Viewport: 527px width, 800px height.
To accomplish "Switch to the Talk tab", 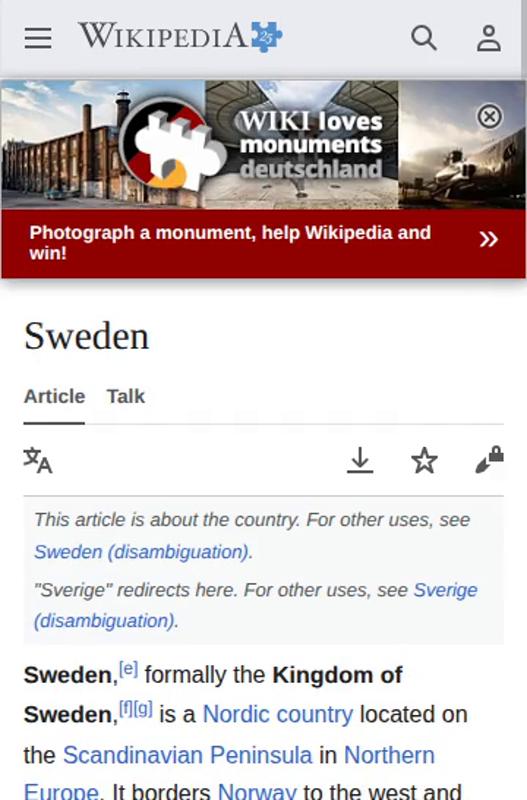I will click(126, 396).
